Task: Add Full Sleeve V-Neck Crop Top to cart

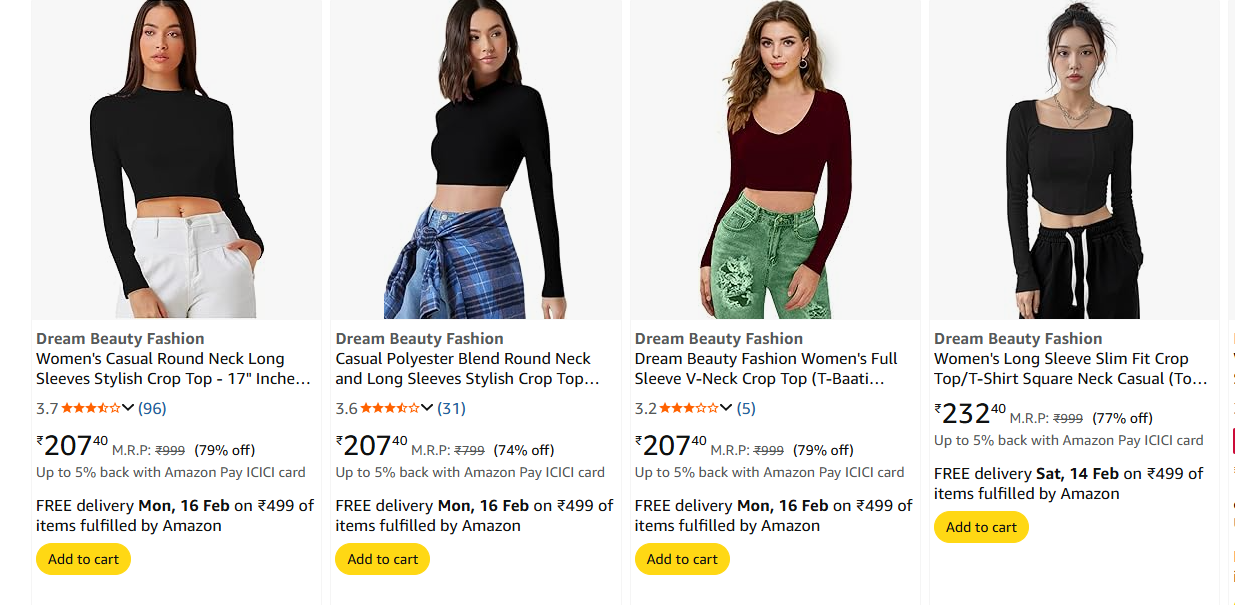Action: [682, 559]
